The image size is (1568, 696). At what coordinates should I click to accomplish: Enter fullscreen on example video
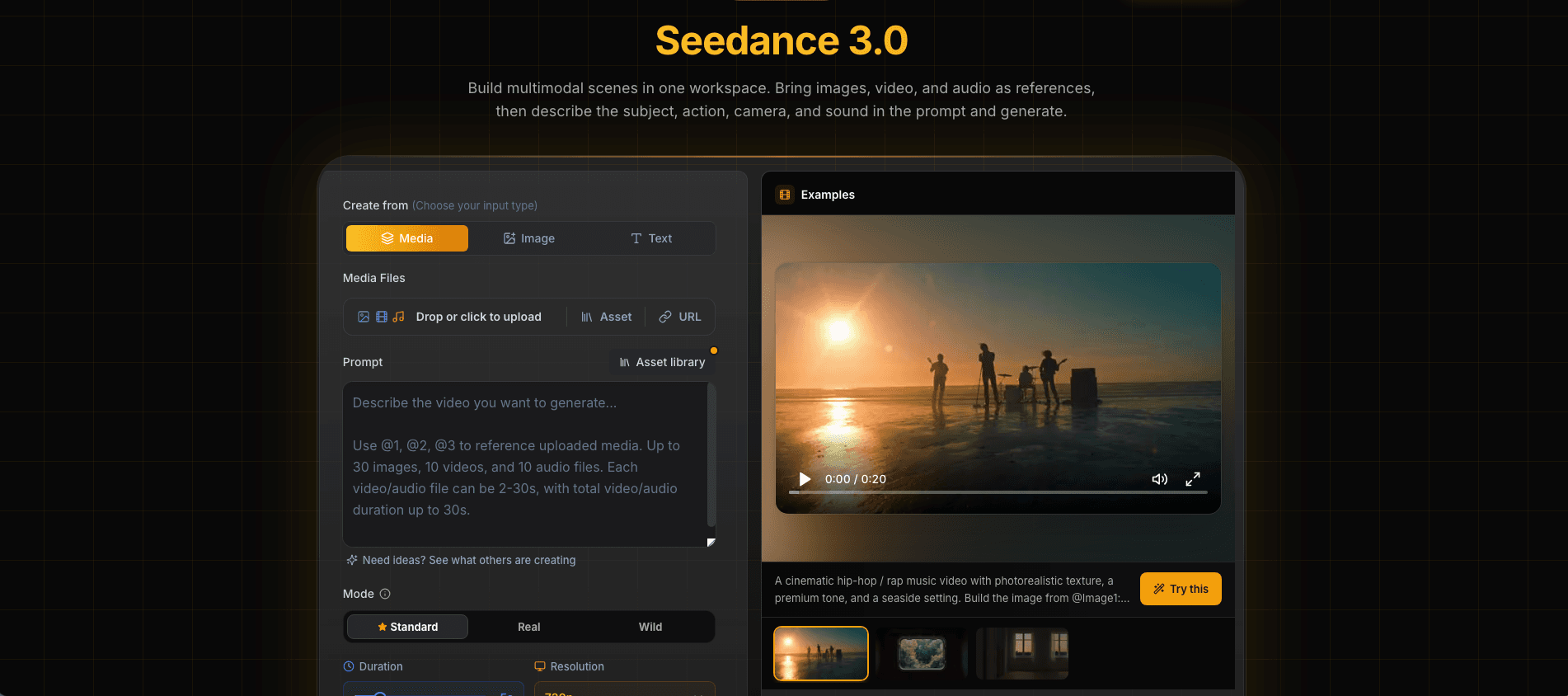(x=1193, y=479)
